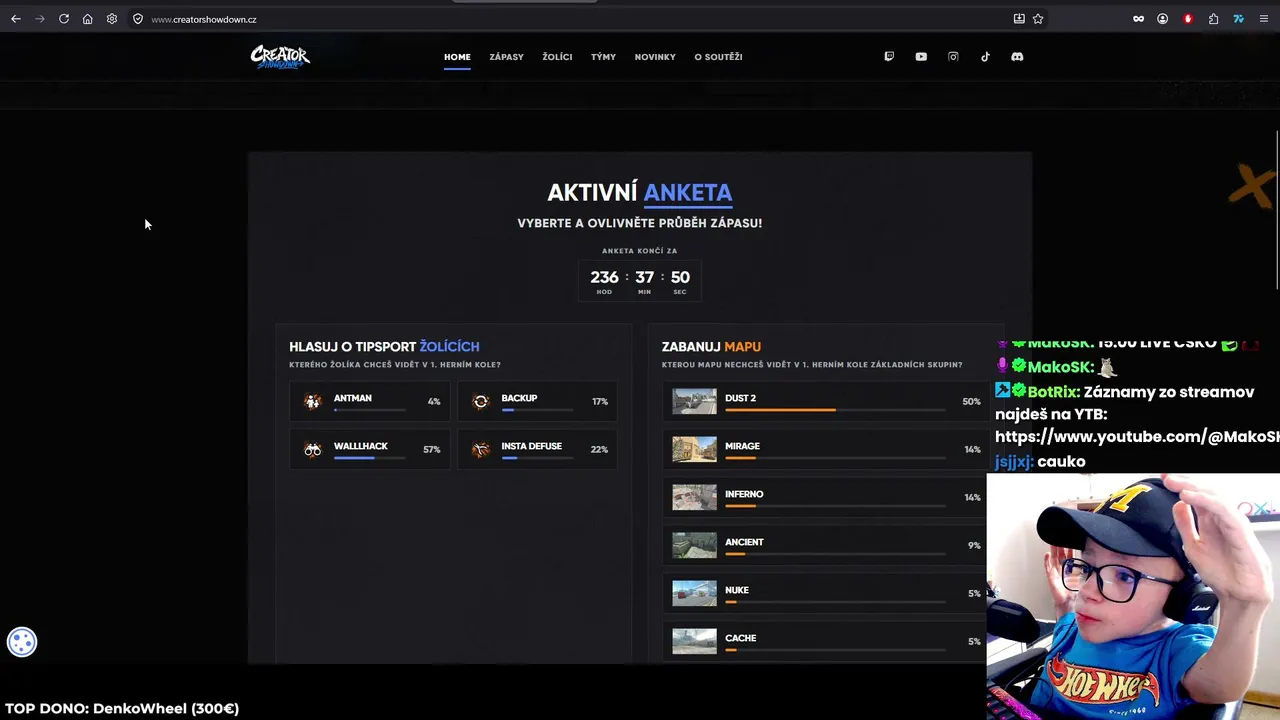Toggle the reader view icon in address bar

[x=1019, y=19]
